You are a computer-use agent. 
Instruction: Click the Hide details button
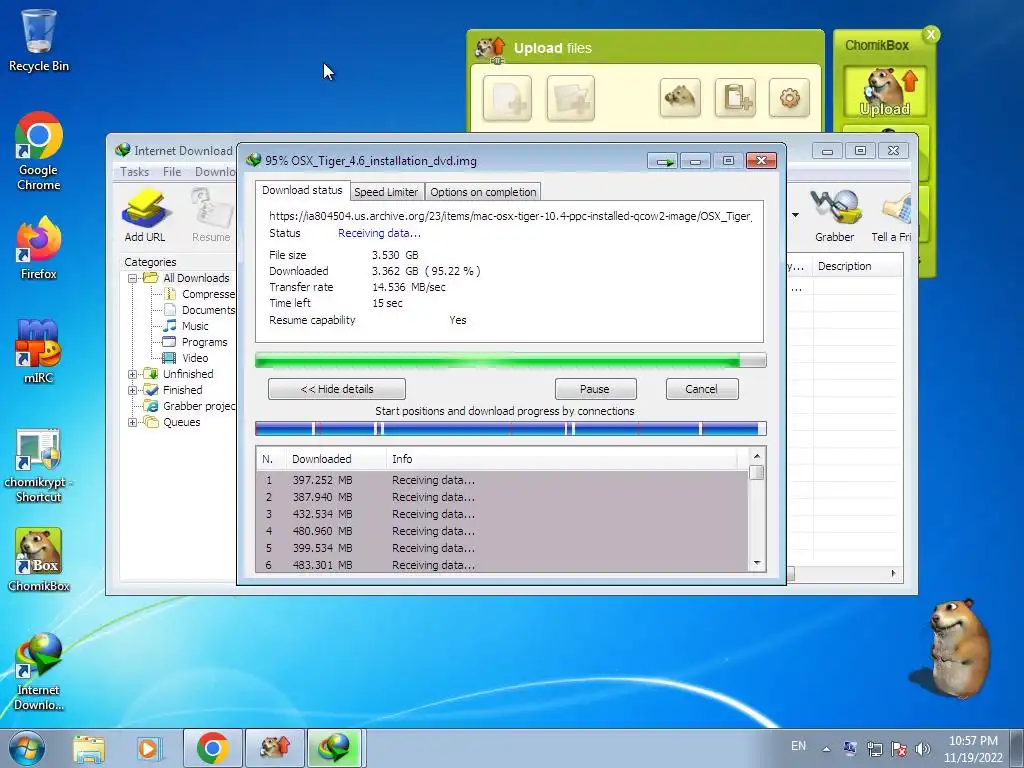[336, 389]
